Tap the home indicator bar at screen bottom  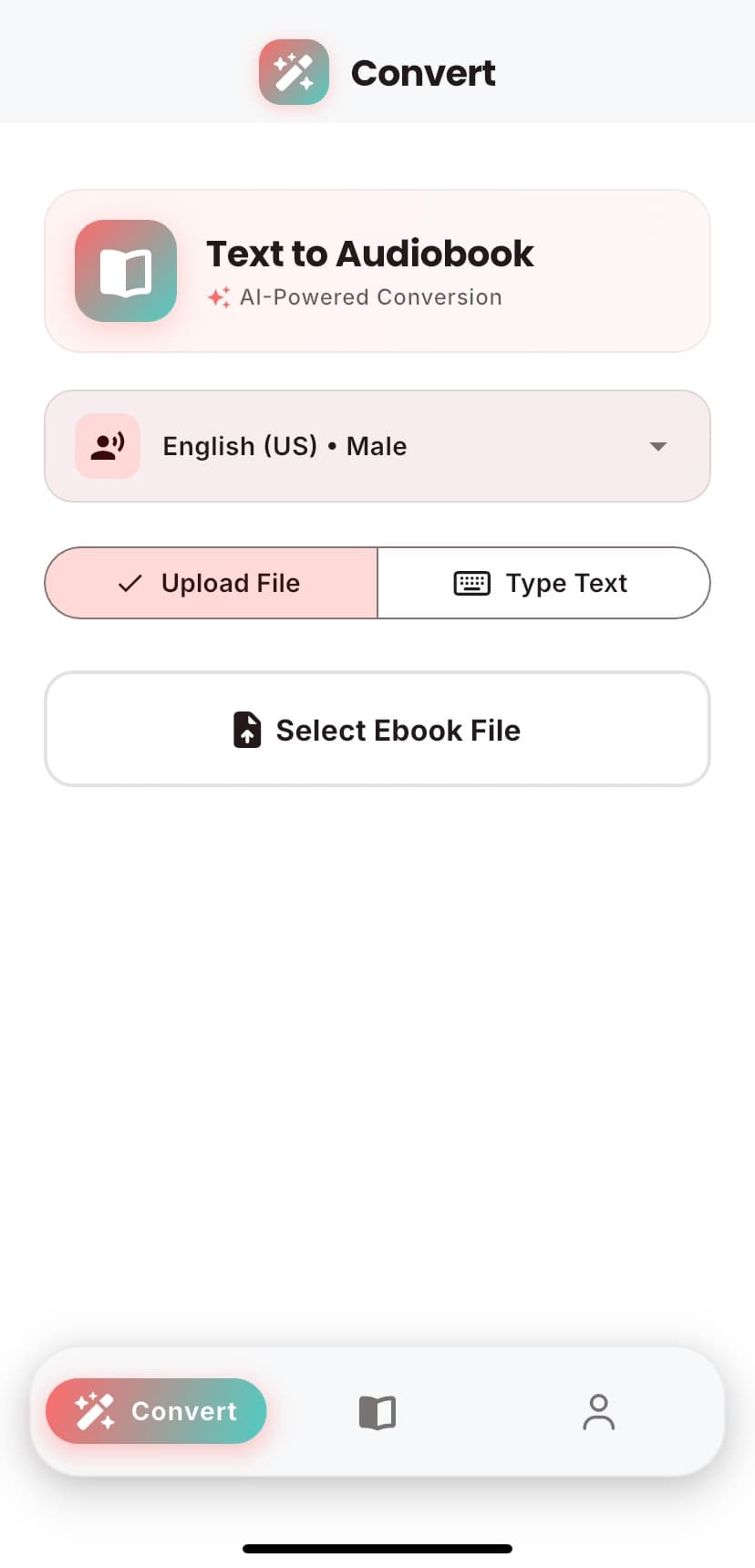click(377, 1547)
